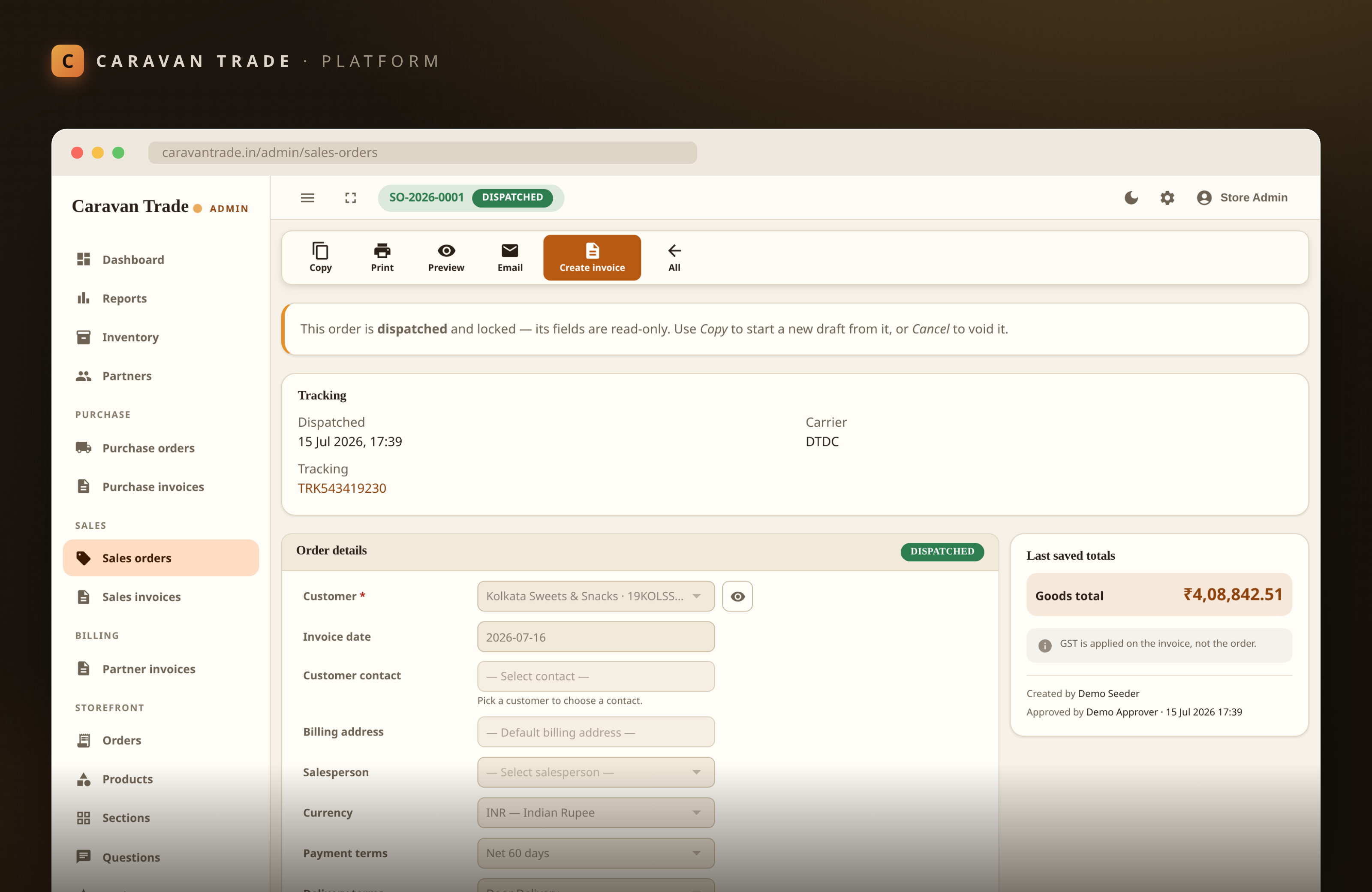1372x892 pixels.
Task: Click the Purchase orders truck icon
Action: 84,447
